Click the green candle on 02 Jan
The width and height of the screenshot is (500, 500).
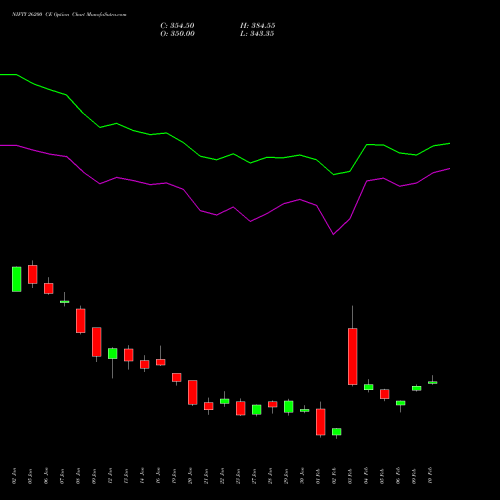click(x=17, y=279)
